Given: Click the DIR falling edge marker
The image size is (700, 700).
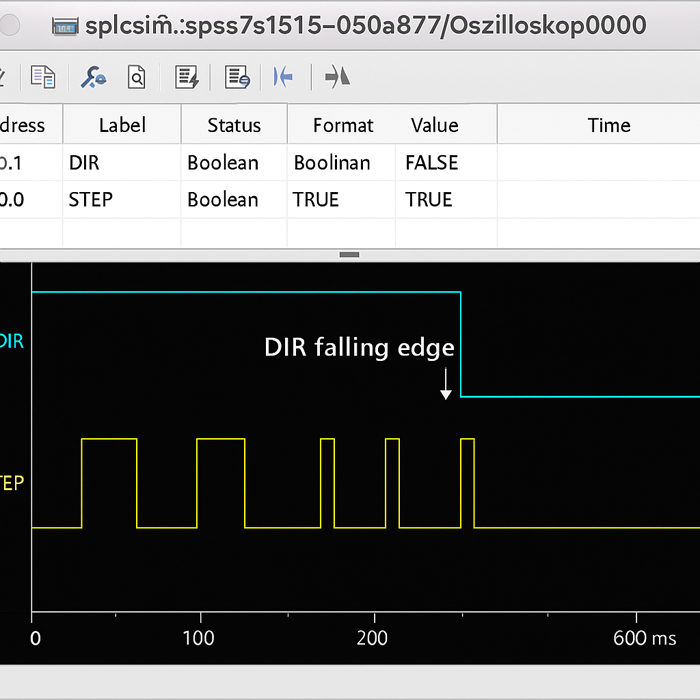Looking at the screenshot, I should (x=446, y=382).
